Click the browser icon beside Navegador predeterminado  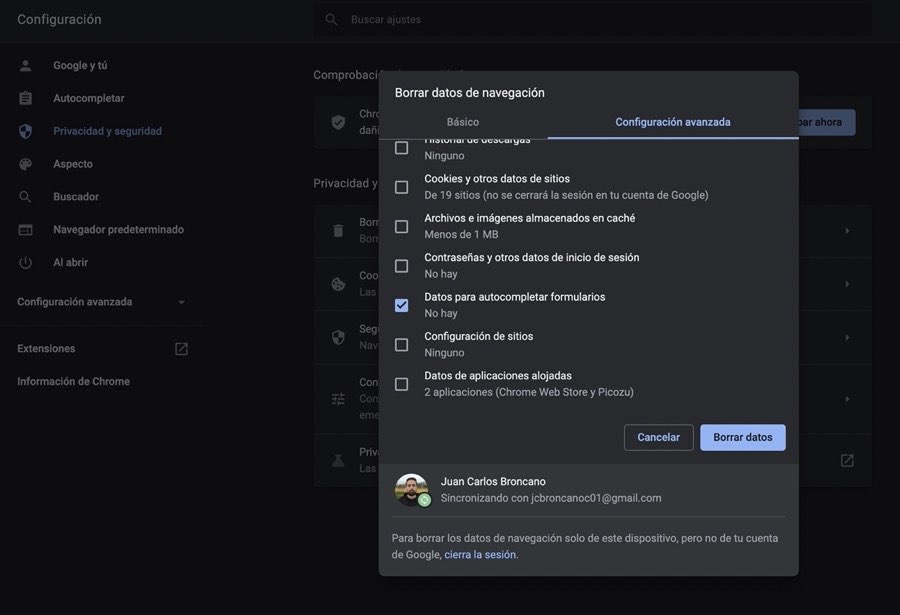25,230
